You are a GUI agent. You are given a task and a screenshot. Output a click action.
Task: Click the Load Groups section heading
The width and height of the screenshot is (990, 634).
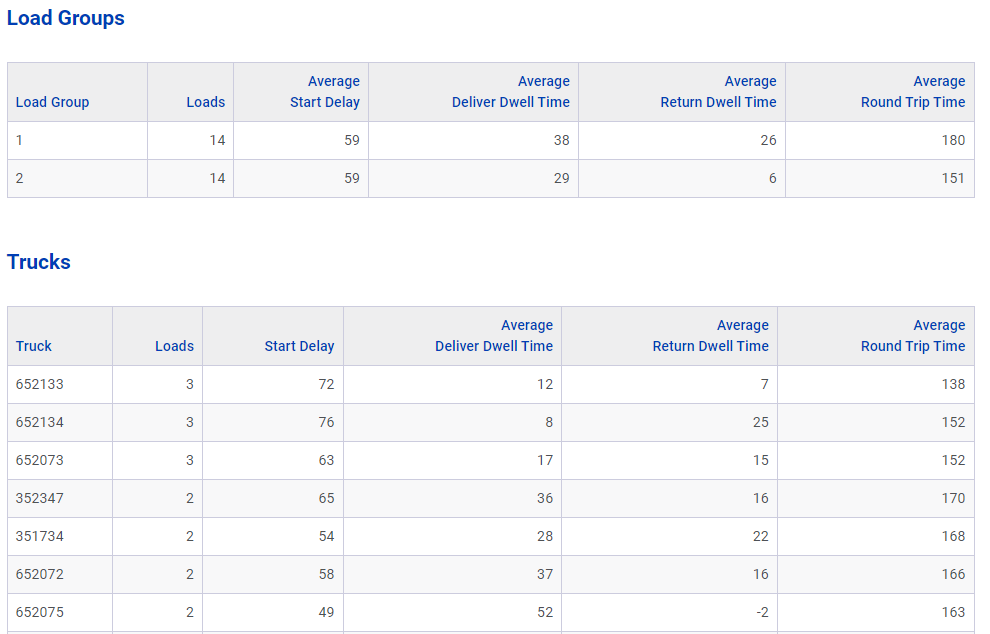point(66,18)
